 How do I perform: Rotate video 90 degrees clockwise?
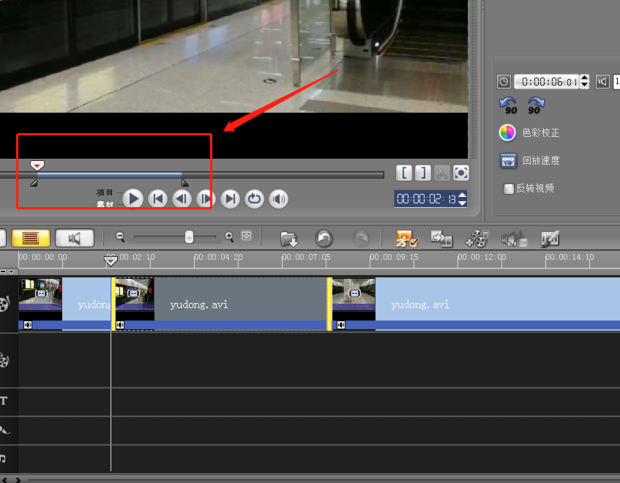point(536,106)
